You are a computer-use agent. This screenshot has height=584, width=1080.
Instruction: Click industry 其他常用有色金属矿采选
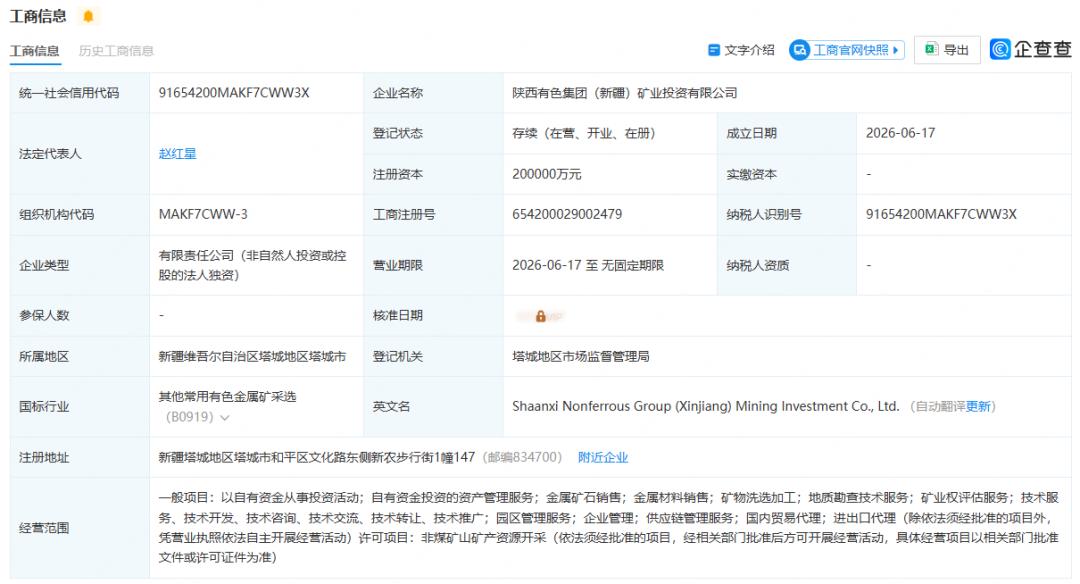coord(227,397)
